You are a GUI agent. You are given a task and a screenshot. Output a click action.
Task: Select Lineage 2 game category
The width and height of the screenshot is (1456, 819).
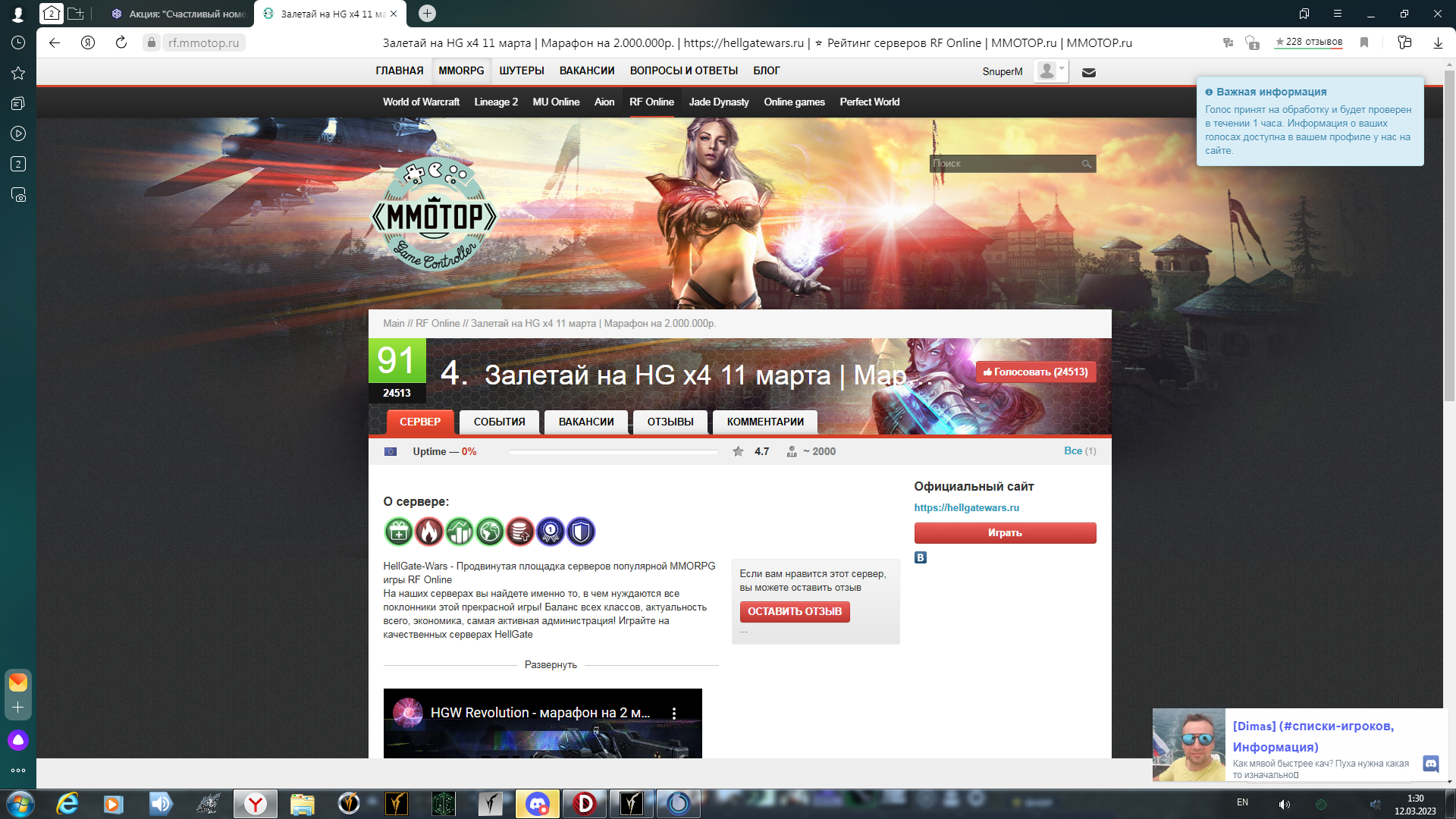[x=496, y=102]
